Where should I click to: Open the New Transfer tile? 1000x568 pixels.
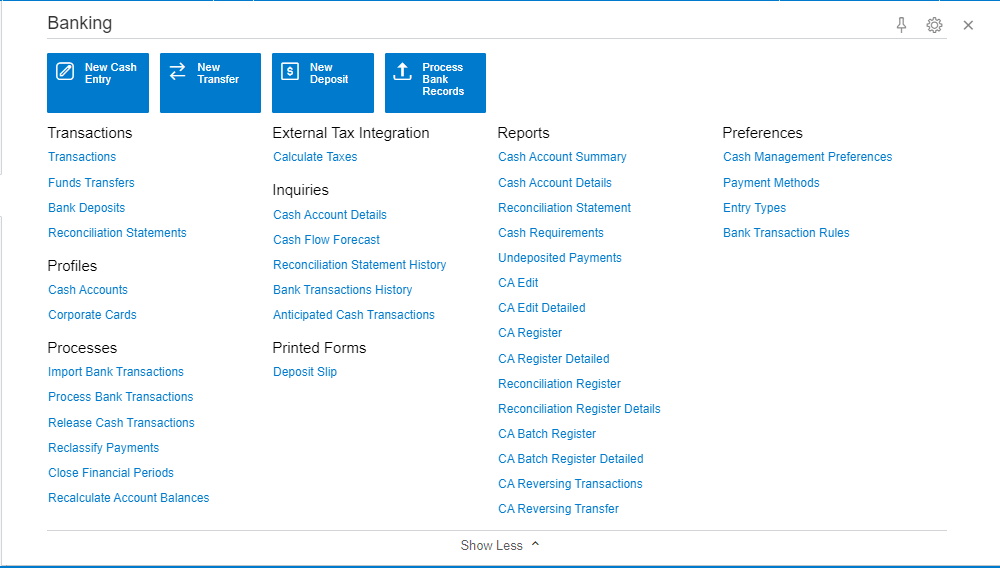(210, 83)
